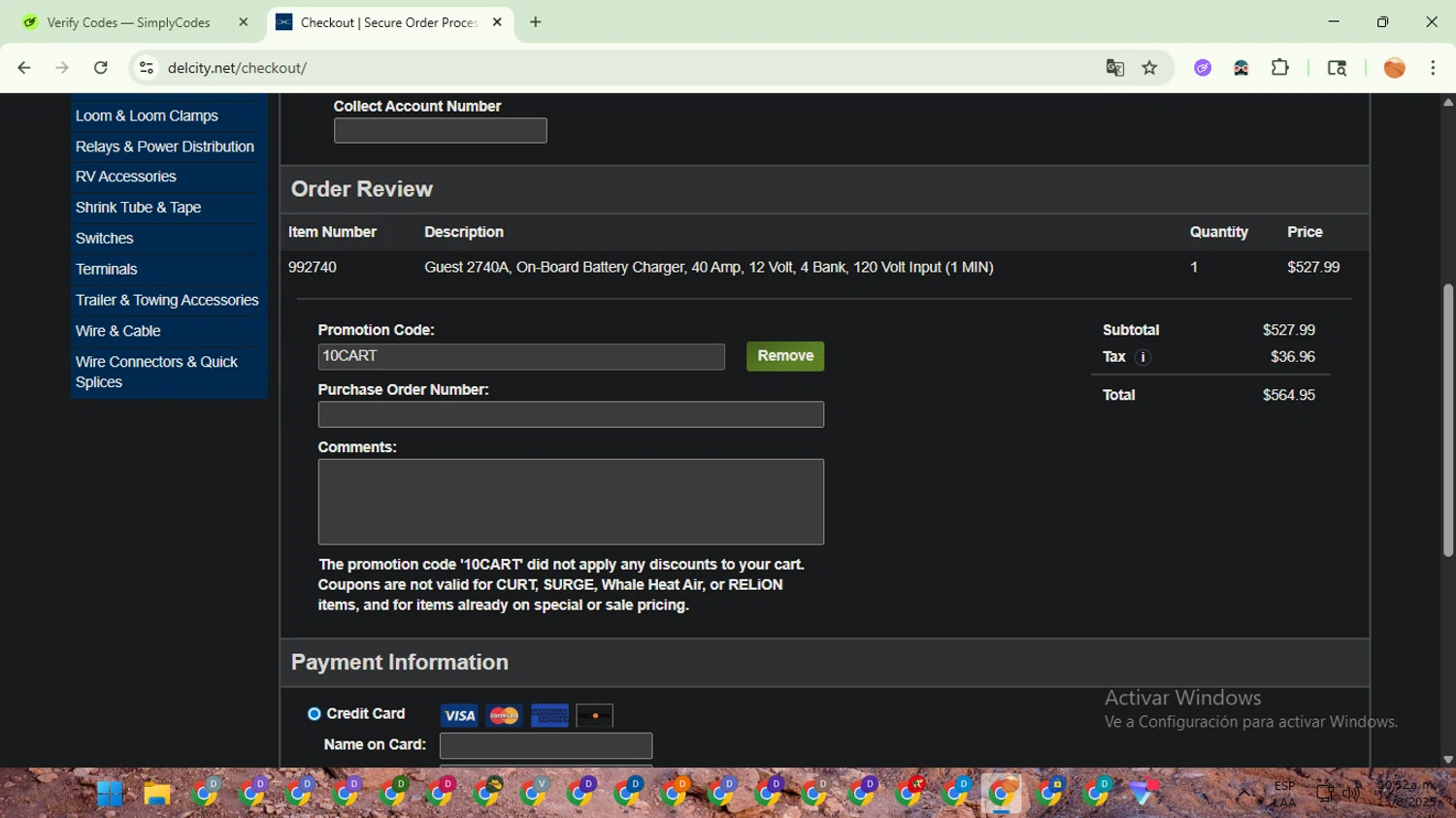The width and height of the screenshot is (1456, 818).
Task: Click the American Express logo
Action: click(549, 716)
